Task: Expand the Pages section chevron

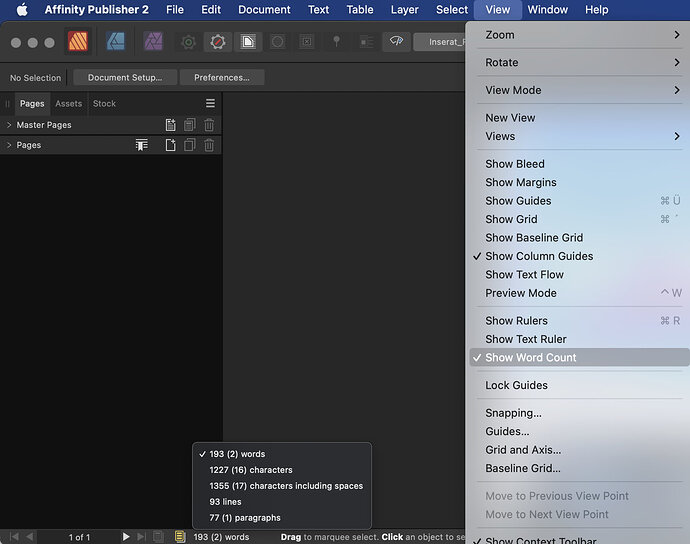Action: pyautogui.click(x=9, y=145)
